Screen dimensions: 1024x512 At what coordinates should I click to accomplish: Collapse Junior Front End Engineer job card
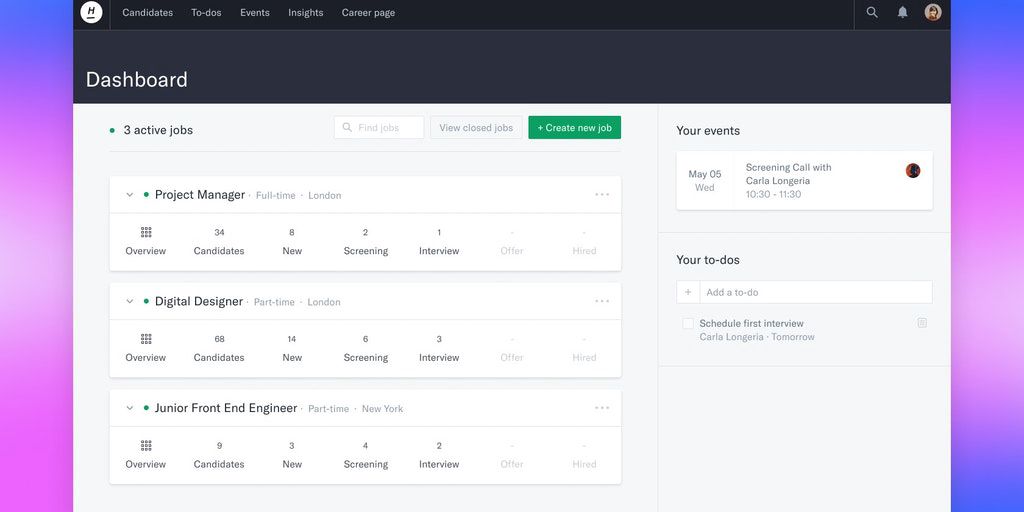coord(130,408)
